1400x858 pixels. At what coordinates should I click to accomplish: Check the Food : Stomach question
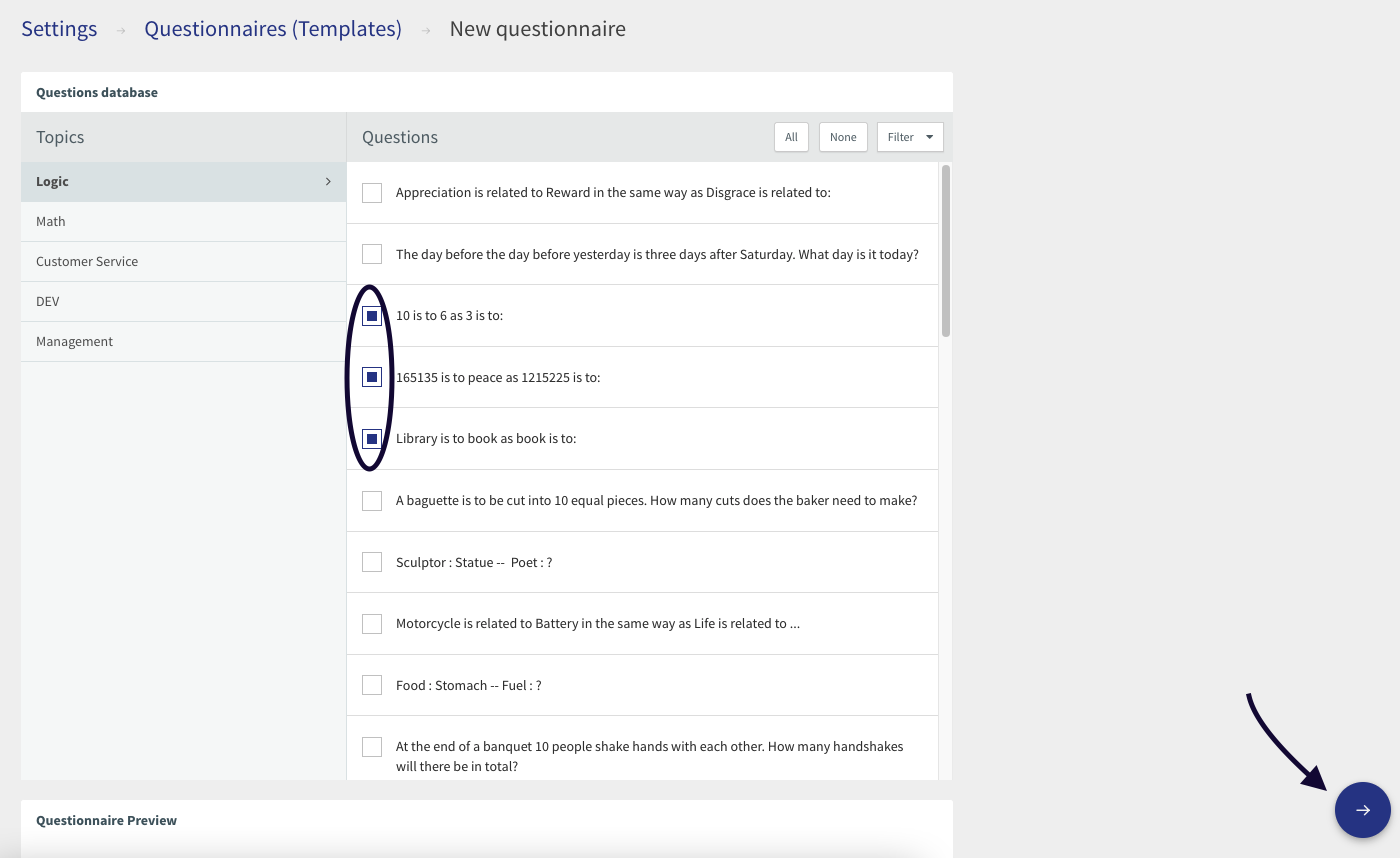(372, 685)
